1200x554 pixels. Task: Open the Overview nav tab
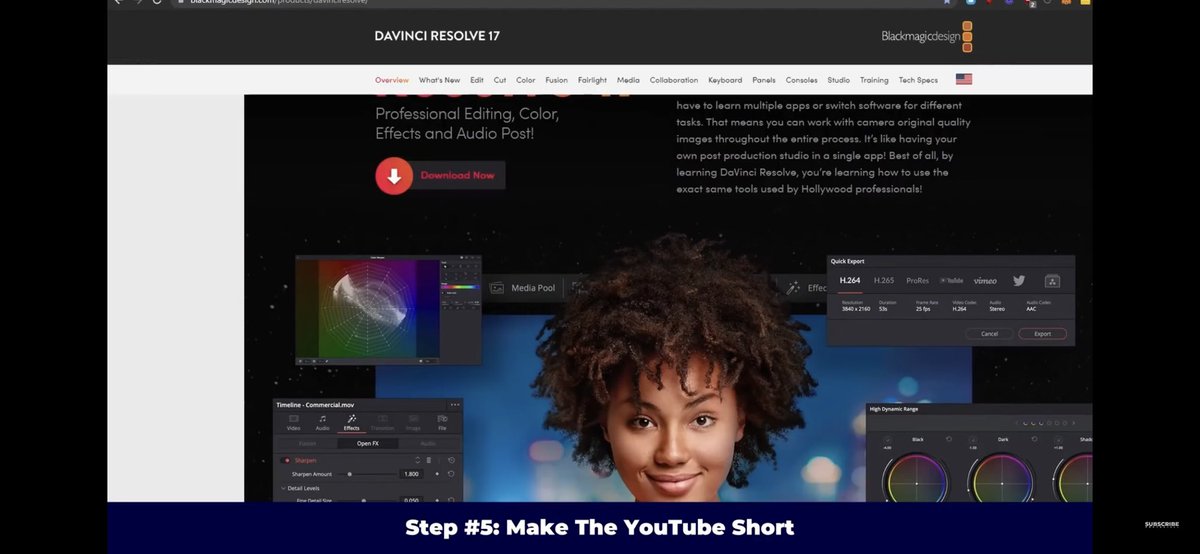click(392, 80)
